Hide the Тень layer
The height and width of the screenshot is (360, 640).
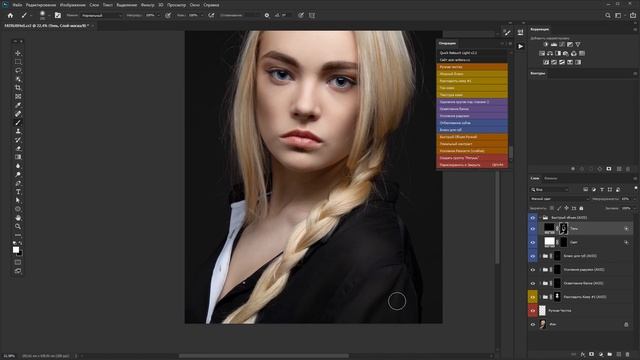[533, 229]
